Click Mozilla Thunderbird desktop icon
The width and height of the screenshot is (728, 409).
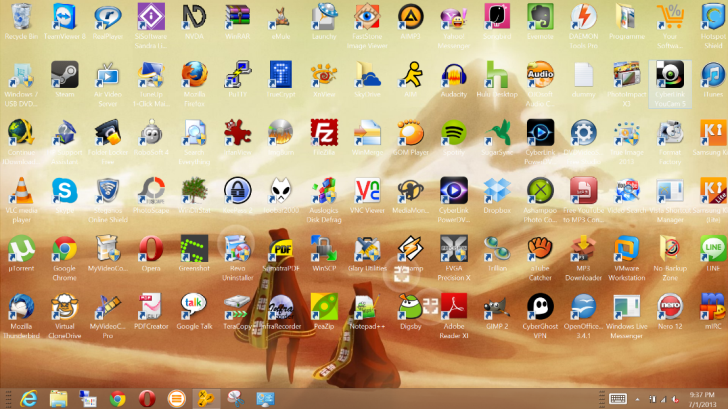[21, 307]
